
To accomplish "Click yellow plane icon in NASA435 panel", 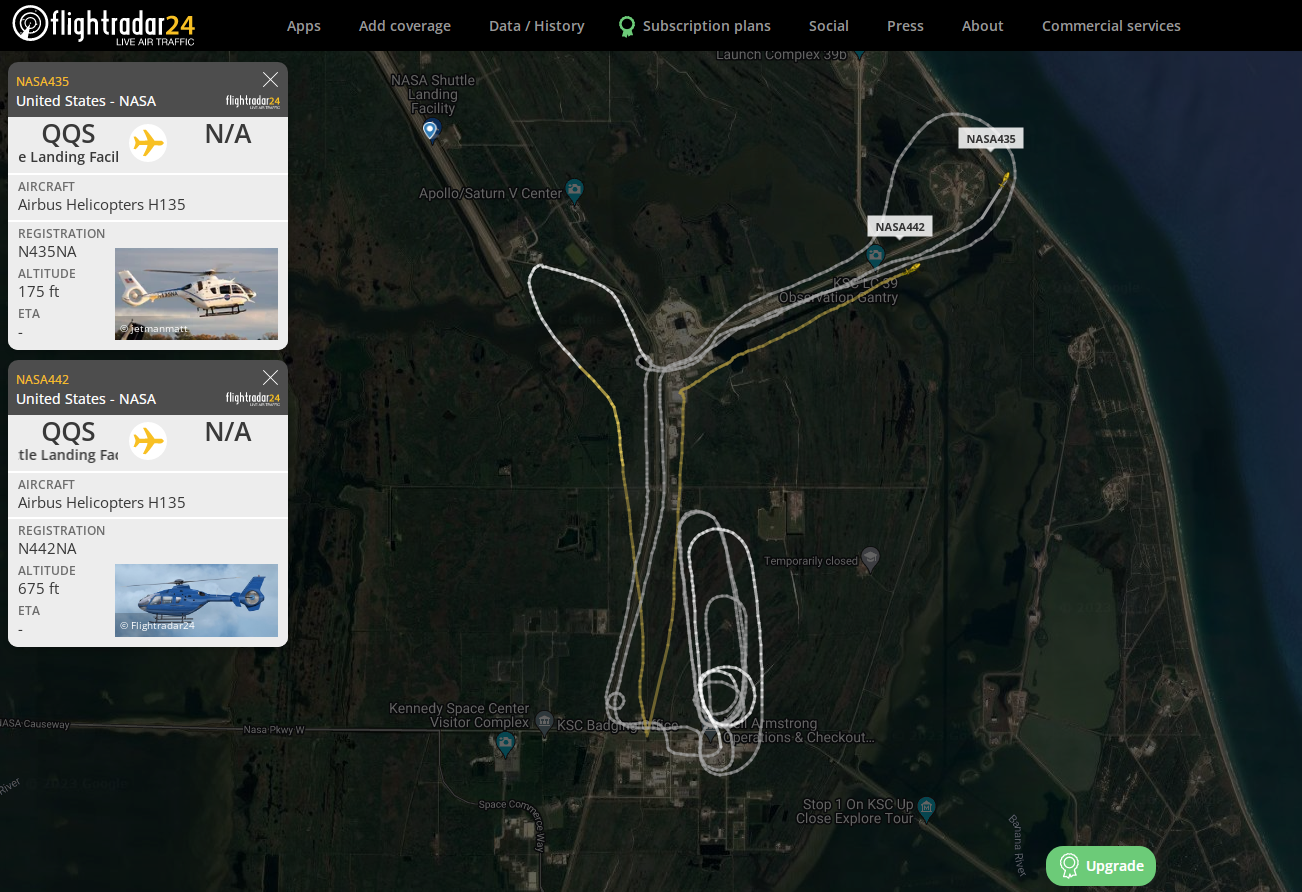I will click(x=148, y=143).
